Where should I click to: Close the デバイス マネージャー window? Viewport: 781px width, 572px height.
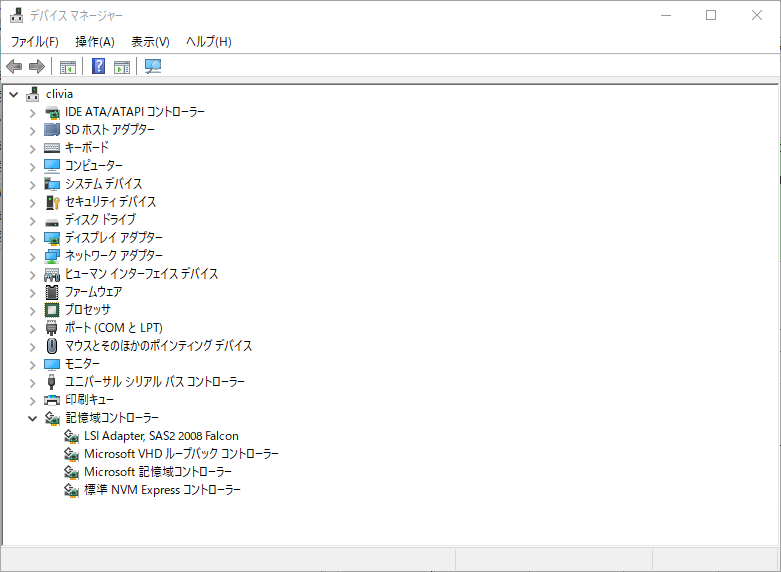[757, 15]
